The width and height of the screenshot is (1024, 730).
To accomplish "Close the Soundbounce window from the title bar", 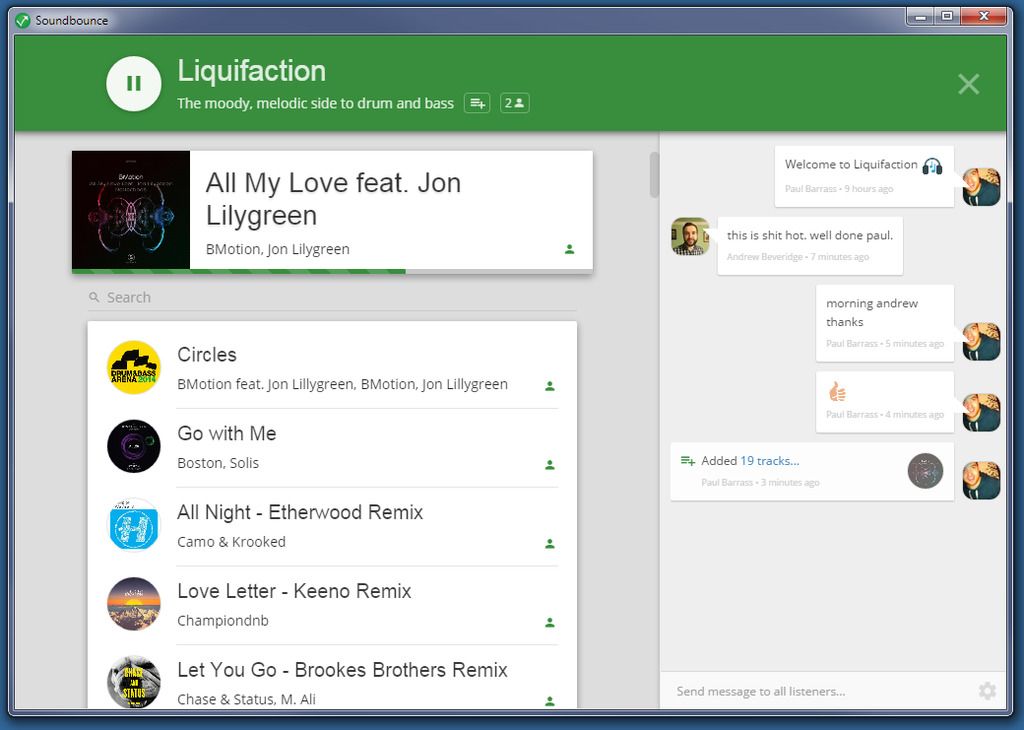I will [x=984, y=16].
